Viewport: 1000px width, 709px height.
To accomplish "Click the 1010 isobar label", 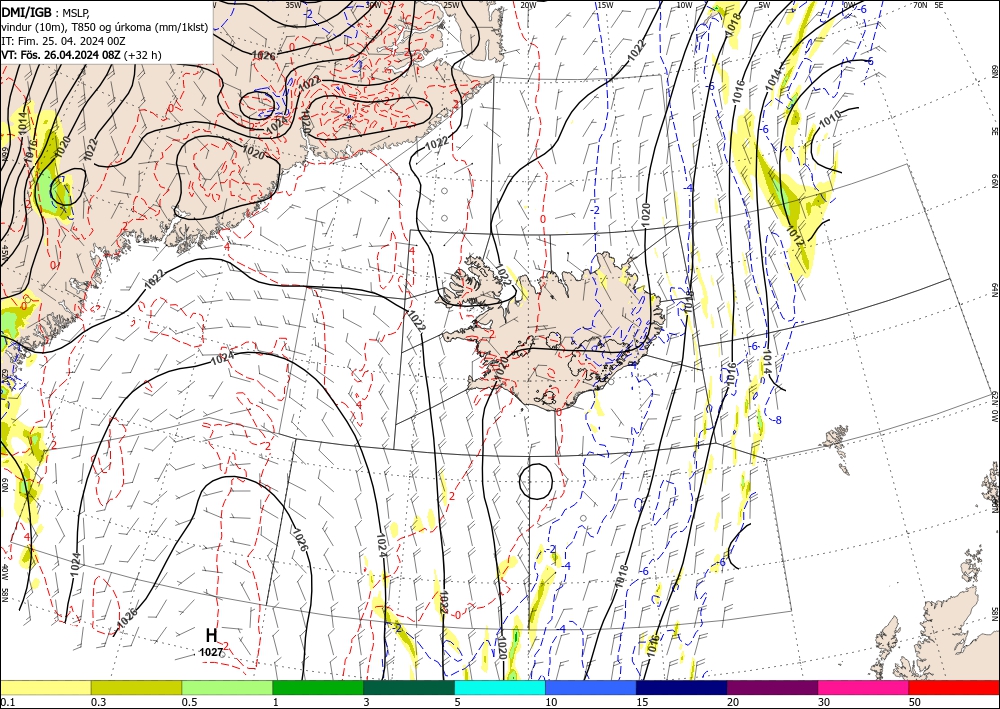I will (x=830, y=119).
